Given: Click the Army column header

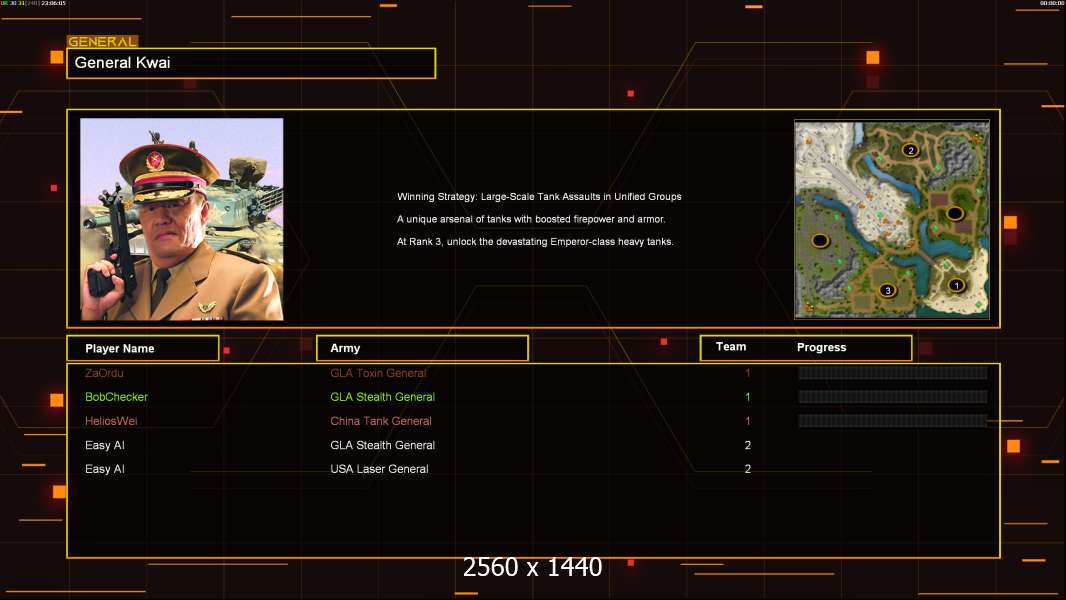Looking at the screenshot, I should (422, 348).
